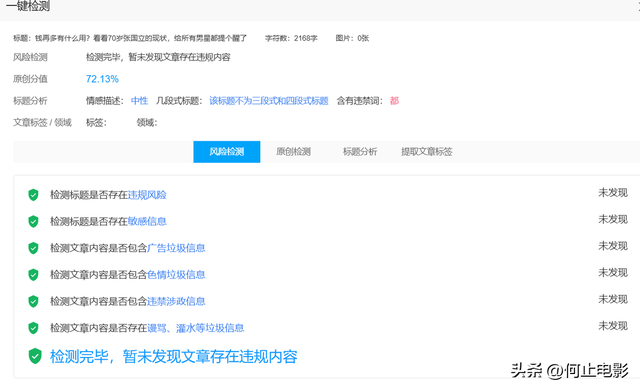Open the 谩骂、灌水等垃圾信息 link
Viewport: 640px width, 390px height.
click(x=196, y=328)
